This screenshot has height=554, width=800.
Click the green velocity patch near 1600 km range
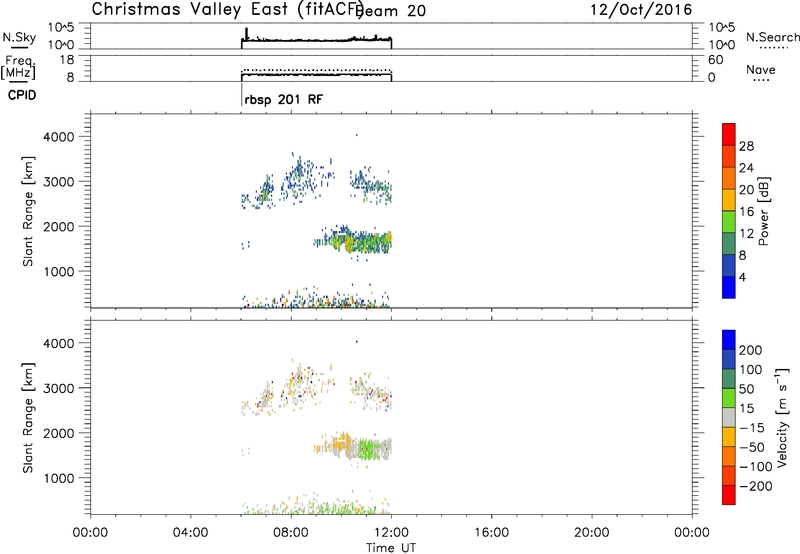tap(366, 449)
